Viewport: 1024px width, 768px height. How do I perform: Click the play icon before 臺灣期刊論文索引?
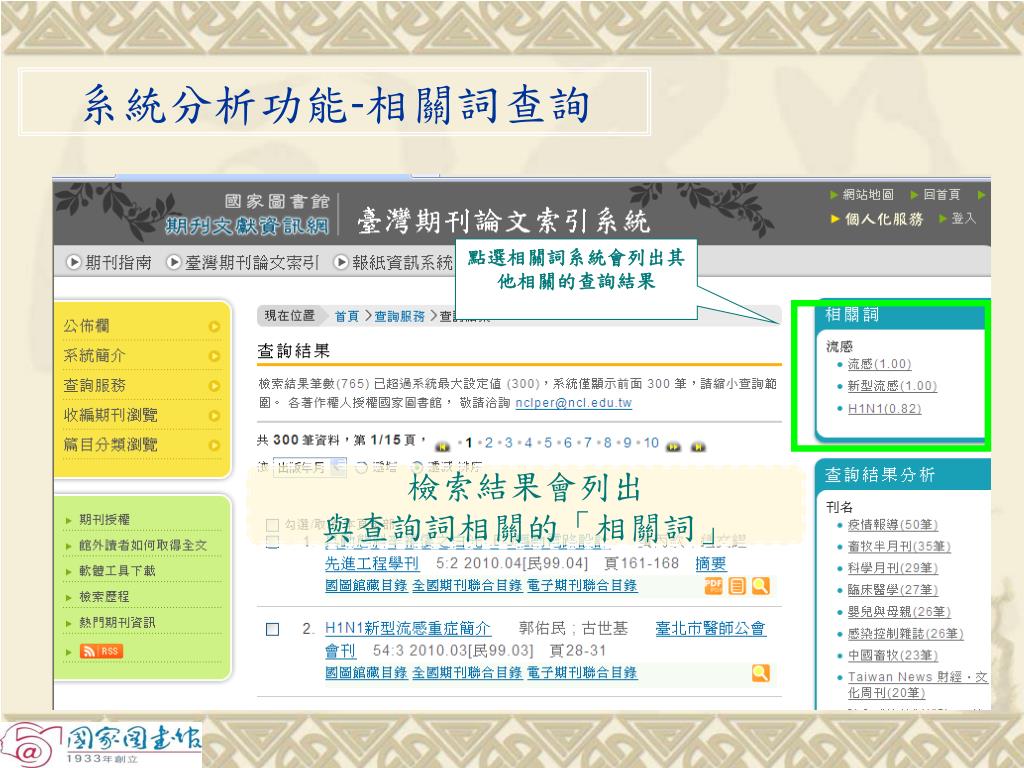click(x=174, y=263)
